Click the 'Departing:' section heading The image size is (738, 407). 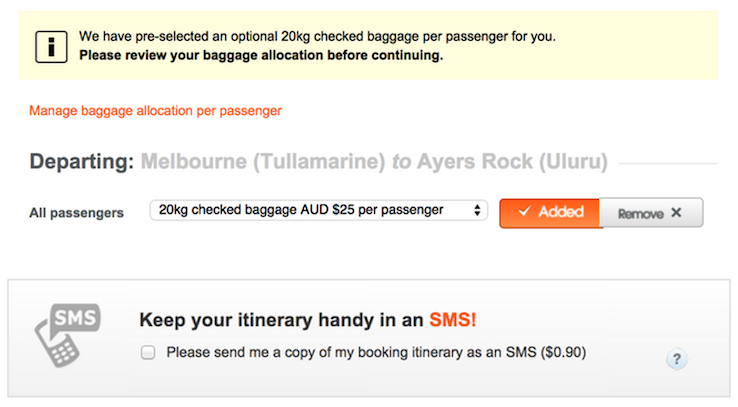(81, 162)
